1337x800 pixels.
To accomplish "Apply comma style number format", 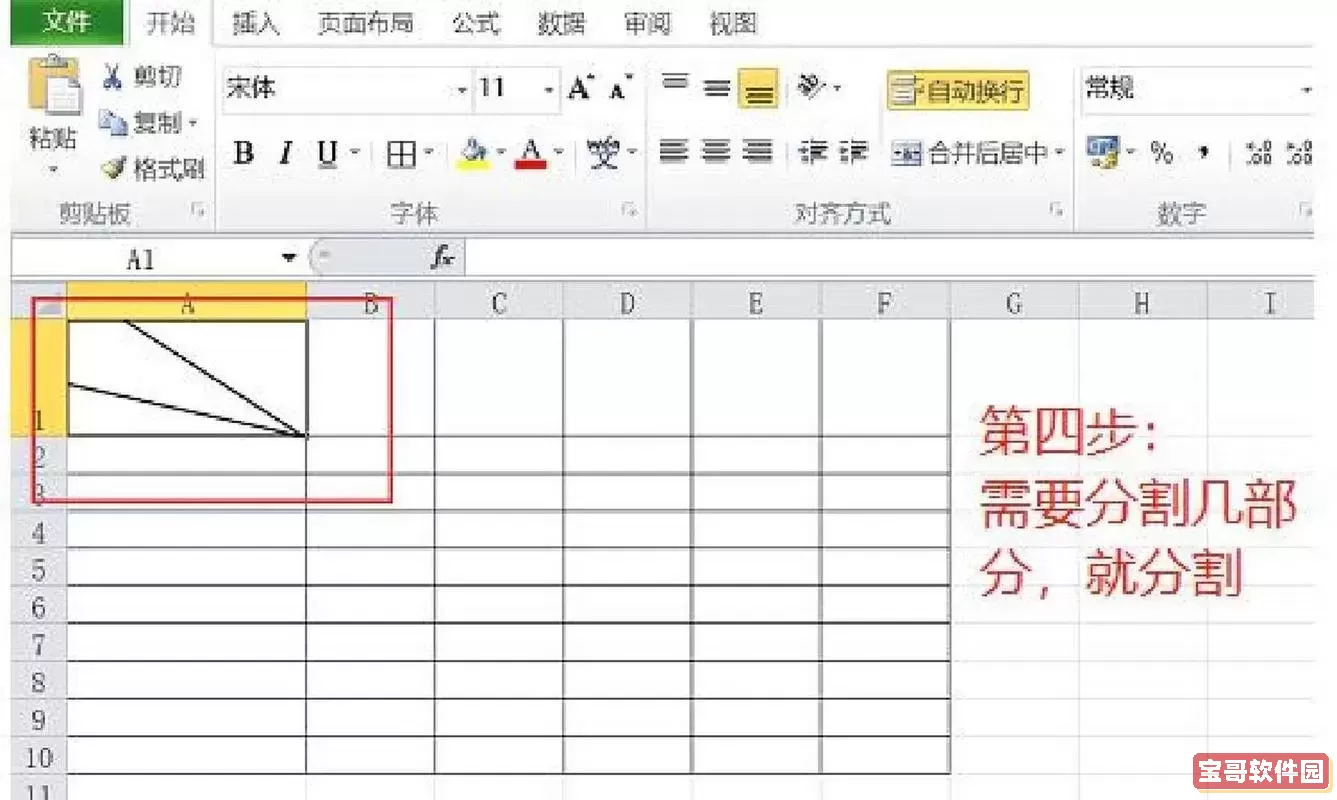I will [x=1203, y=153].
